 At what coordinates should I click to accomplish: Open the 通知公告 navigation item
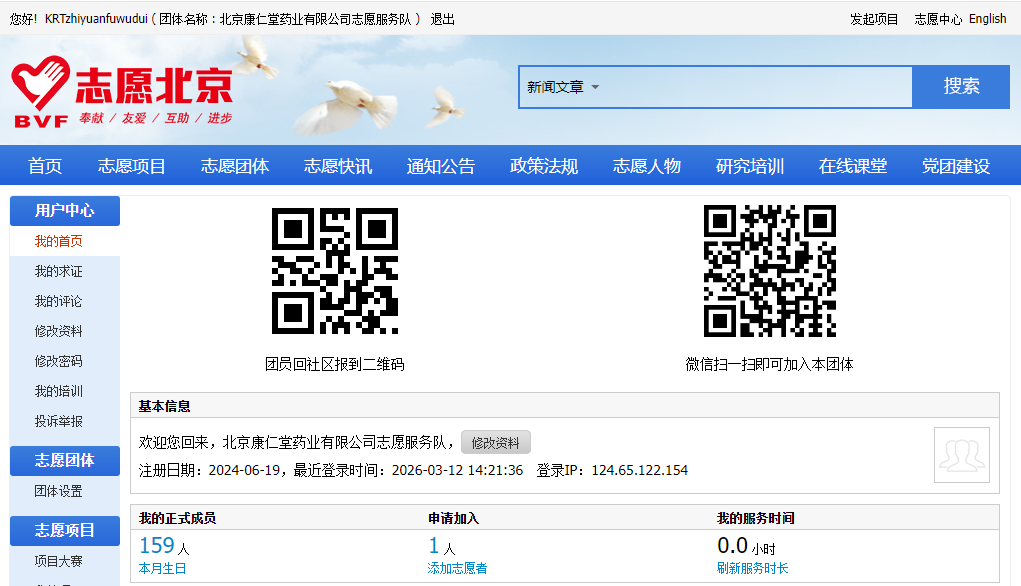tap(441, 166)
